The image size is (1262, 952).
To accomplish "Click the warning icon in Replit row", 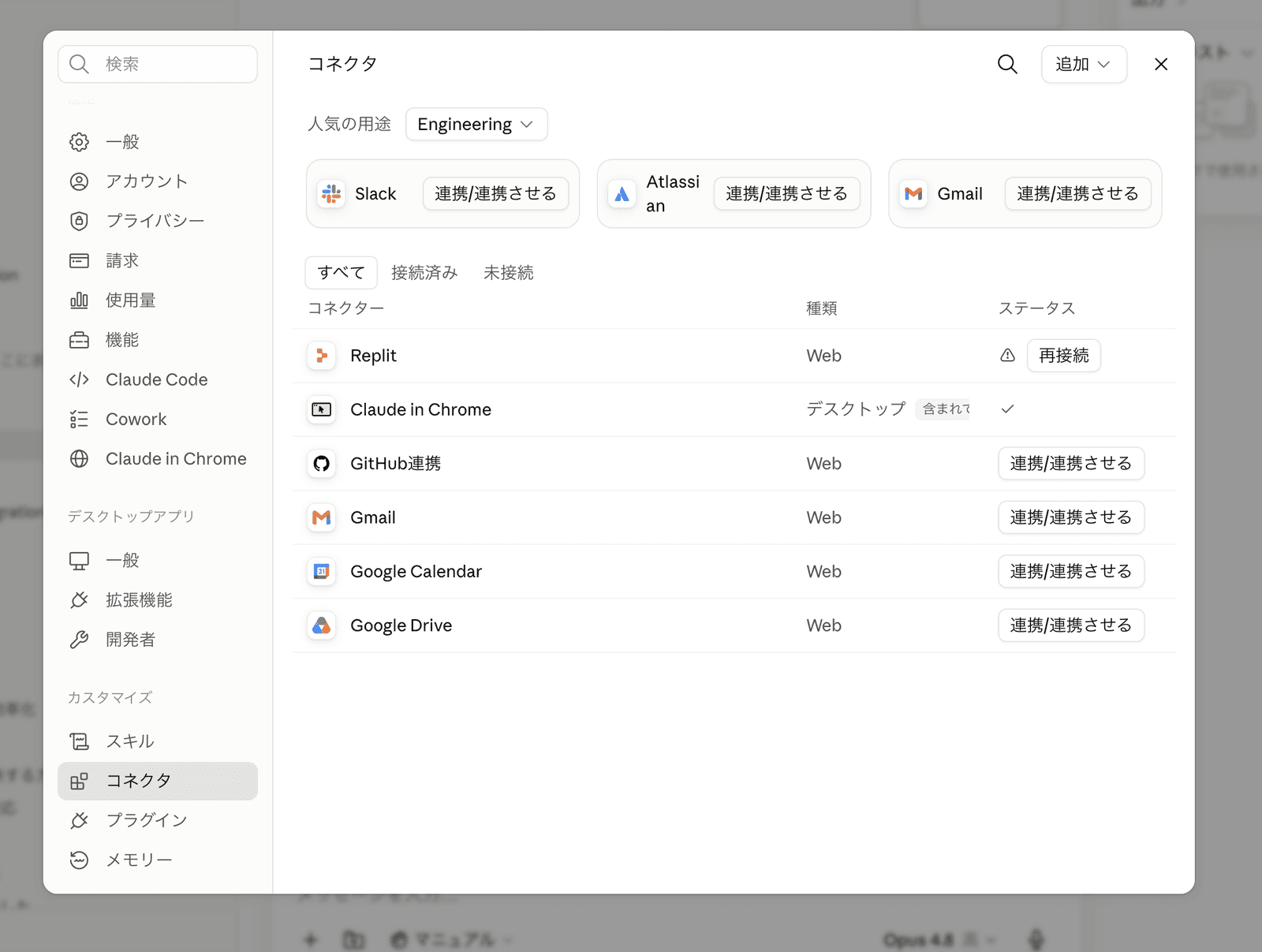I will (1007, 356).
